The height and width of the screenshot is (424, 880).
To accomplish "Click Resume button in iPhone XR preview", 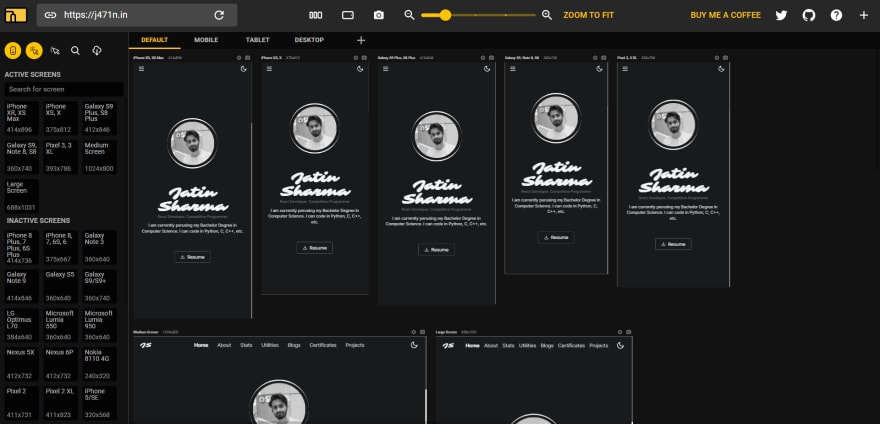I will [x=192, y=257].
